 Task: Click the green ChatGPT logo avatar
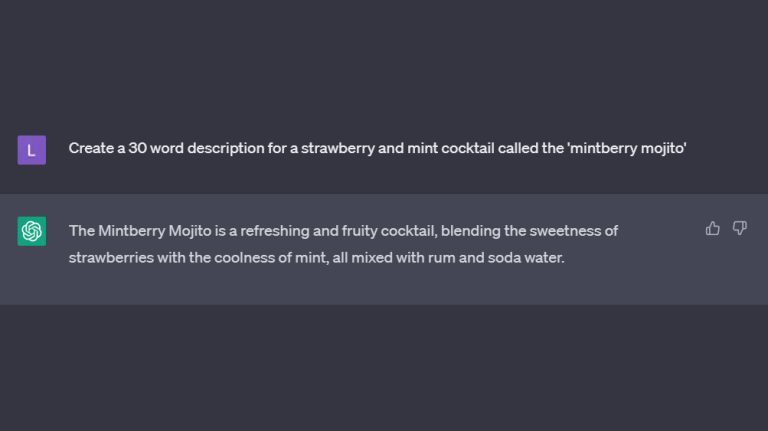tap(32, 231)
